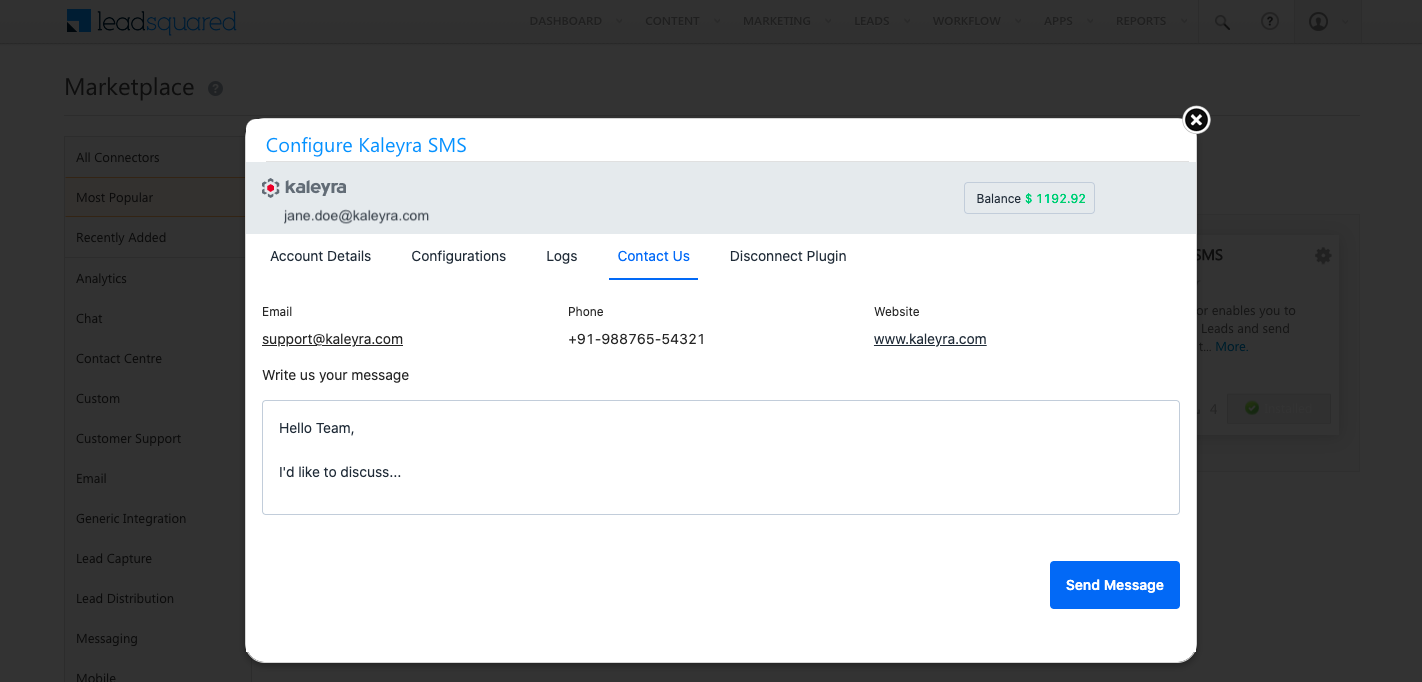Select Most Popular category
1422x682 pixels.
pos(114,197)
